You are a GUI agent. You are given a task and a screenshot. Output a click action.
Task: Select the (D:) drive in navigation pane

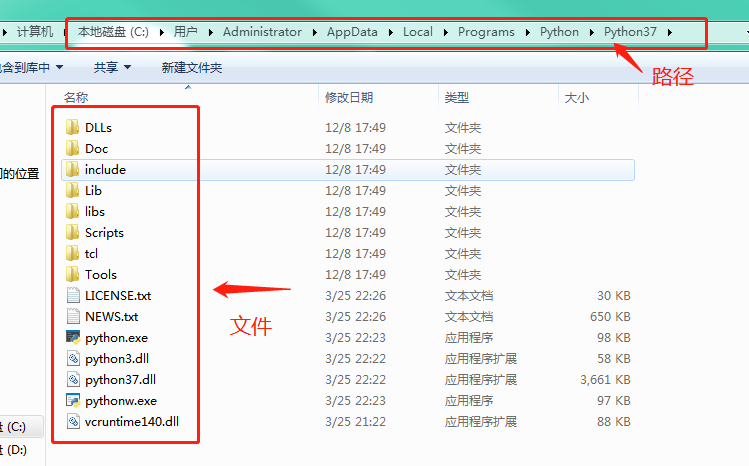coord(14,449)
